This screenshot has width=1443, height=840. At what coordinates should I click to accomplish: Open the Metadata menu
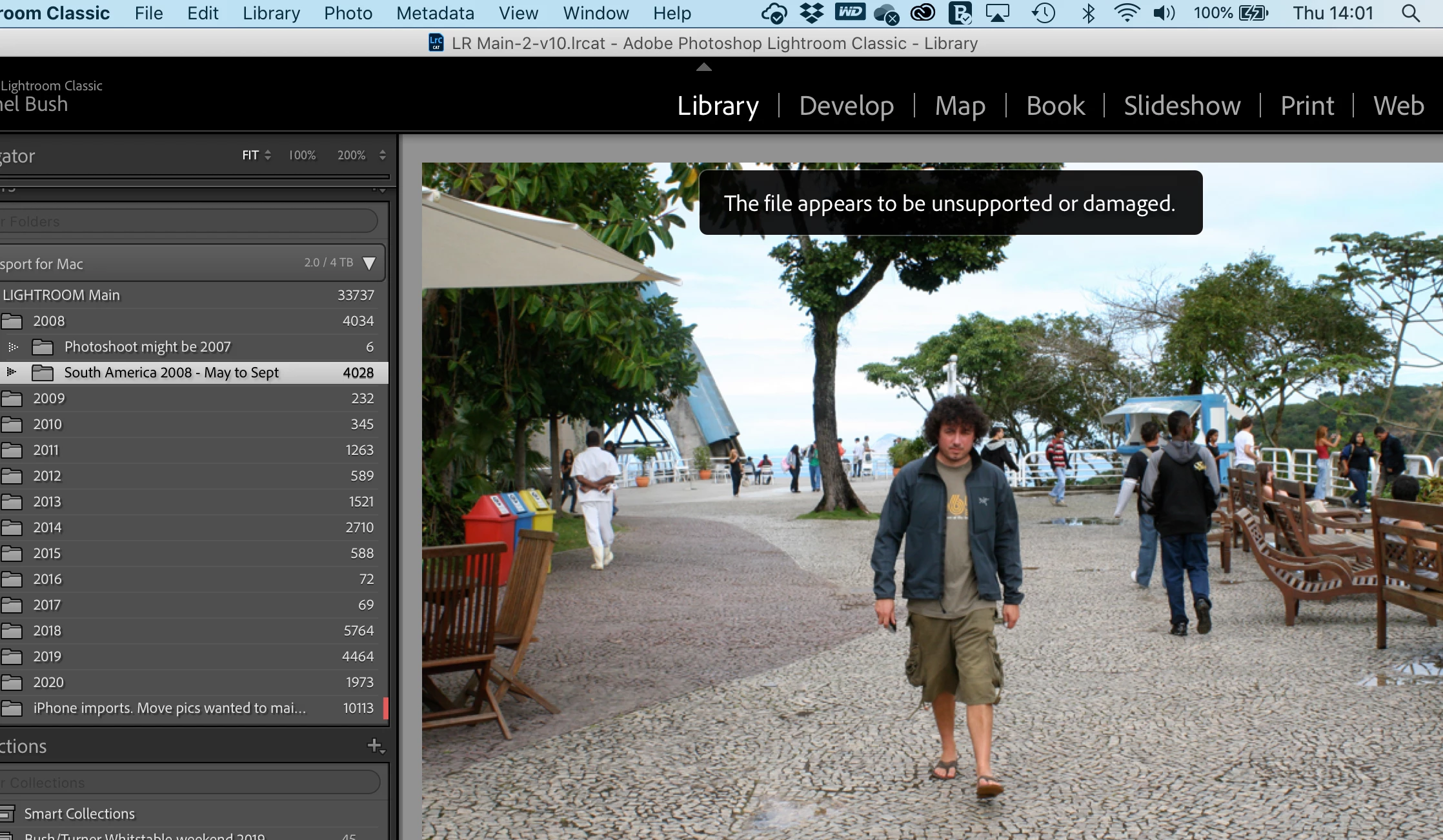(435, 13)
